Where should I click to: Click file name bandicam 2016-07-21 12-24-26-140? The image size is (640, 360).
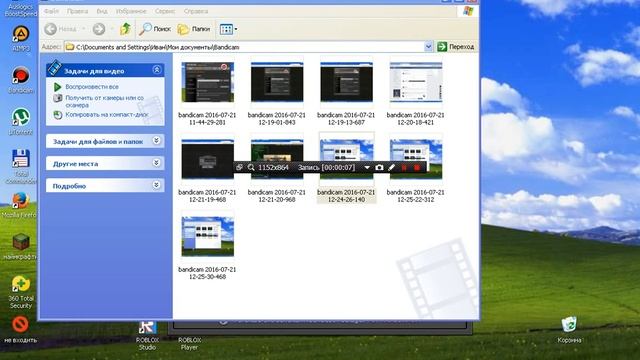pyautogui.click(x=346, y=196)
